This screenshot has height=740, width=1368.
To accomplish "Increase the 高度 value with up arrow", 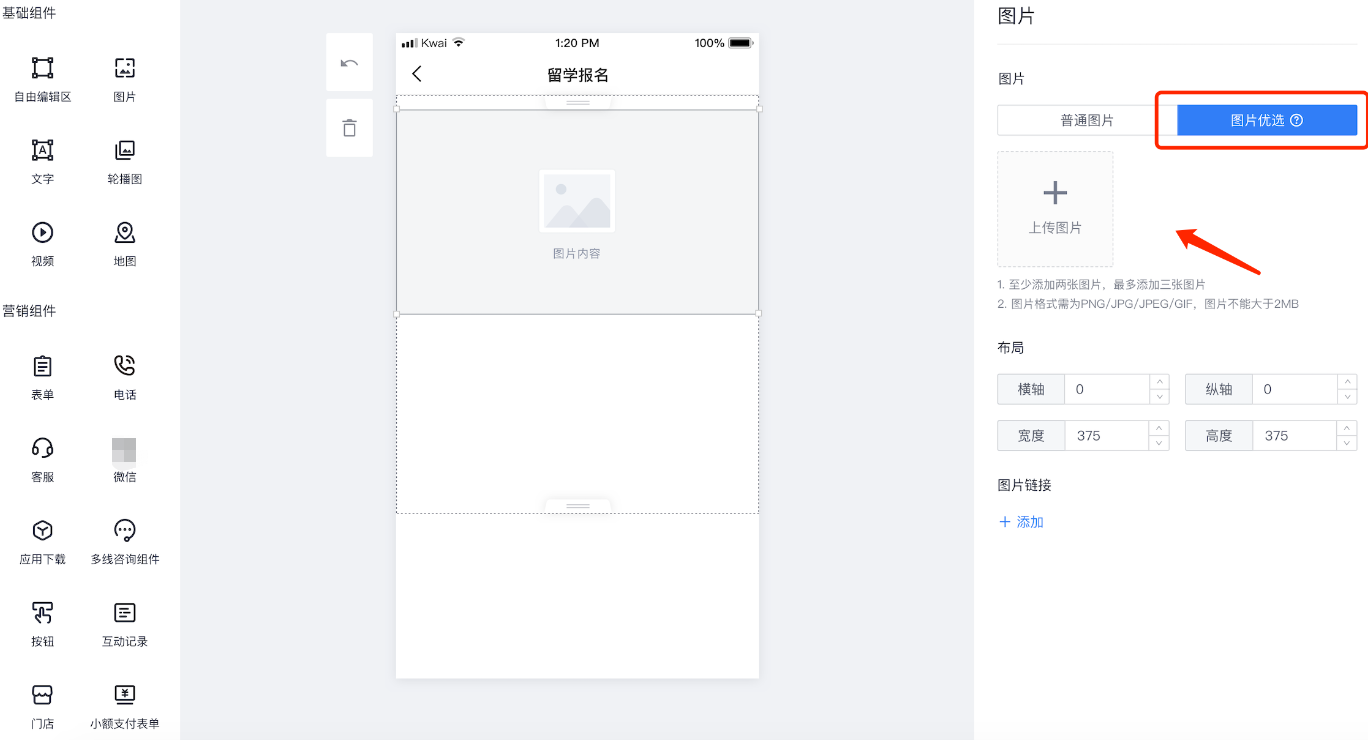I will 1348,428.
